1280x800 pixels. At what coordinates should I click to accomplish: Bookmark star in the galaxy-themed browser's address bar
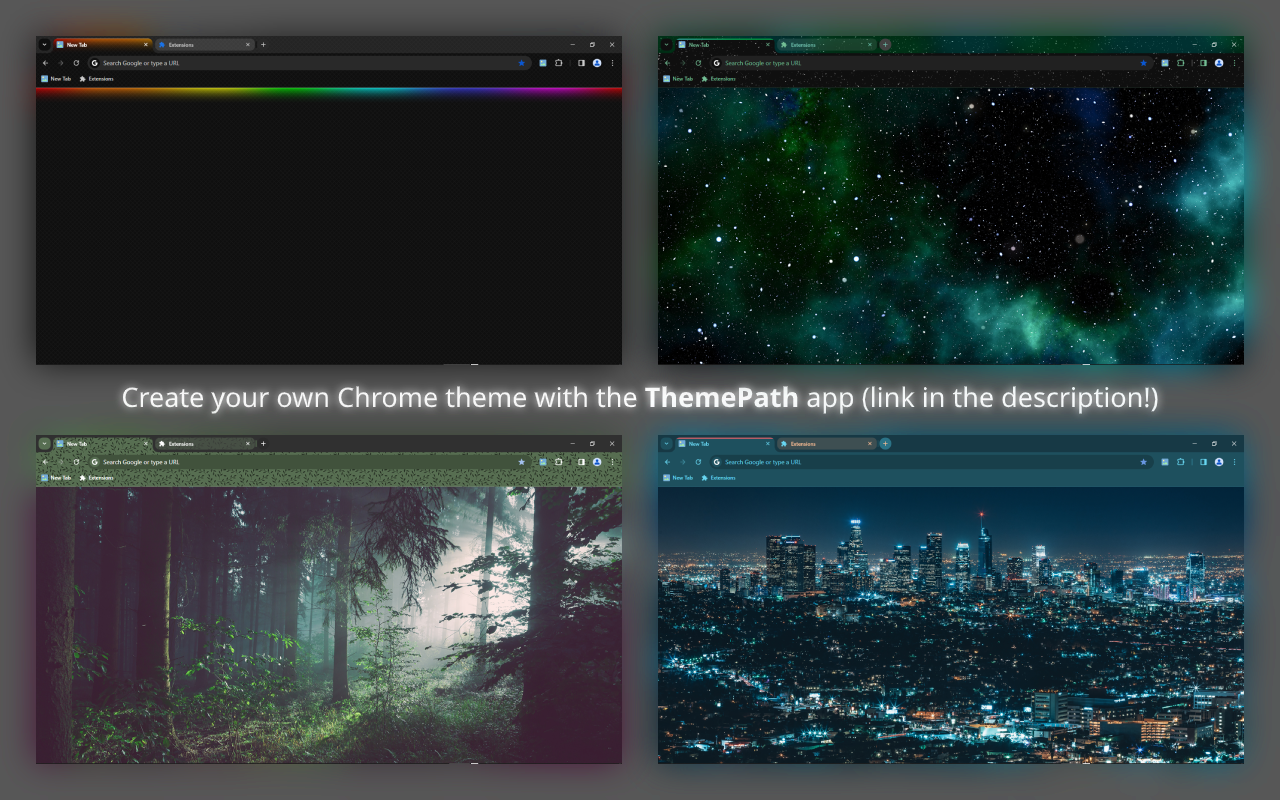coord(1143,63)
